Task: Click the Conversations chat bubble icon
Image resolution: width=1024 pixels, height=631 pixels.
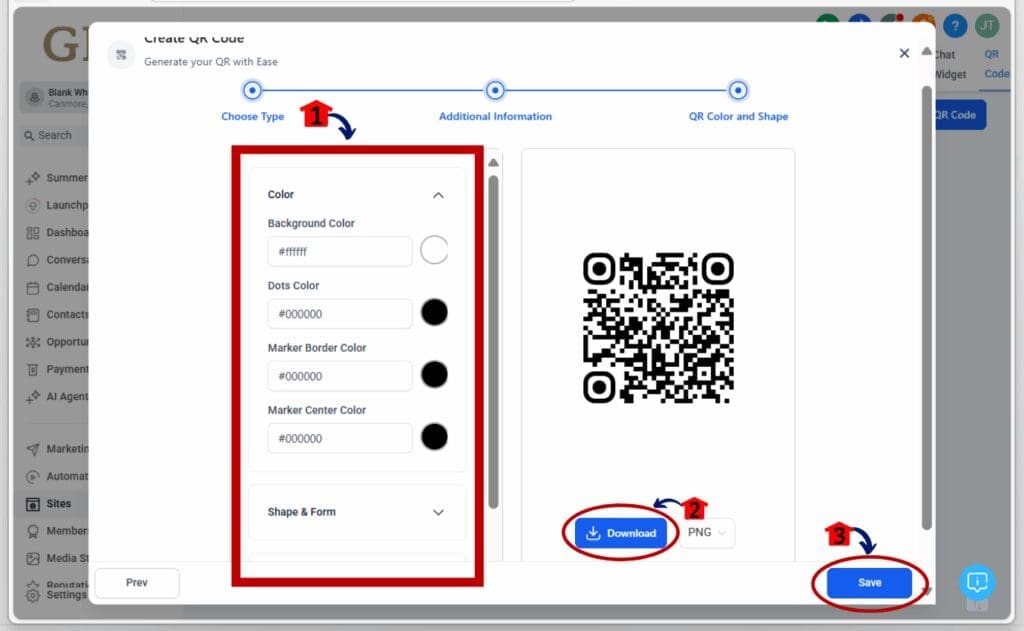Action: click(33, 260)
